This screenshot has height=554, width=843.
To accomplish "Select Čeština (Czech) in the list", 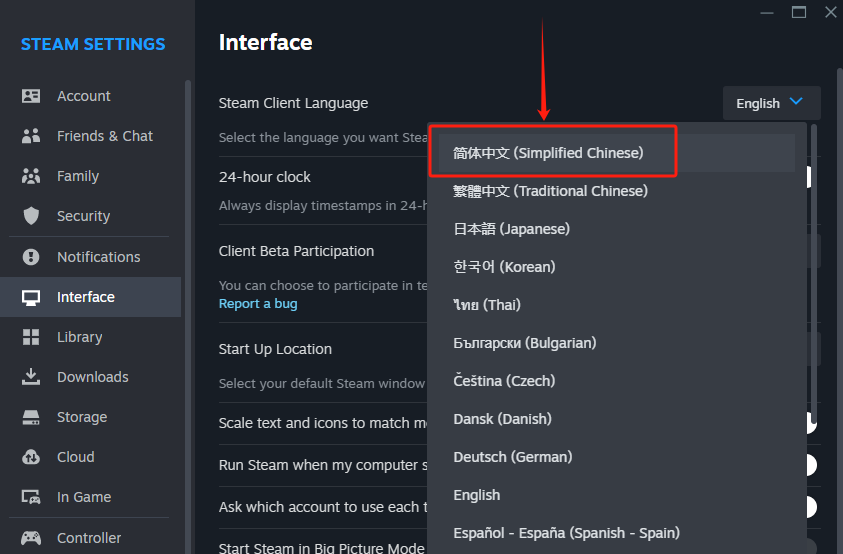I will click(617, 381).
